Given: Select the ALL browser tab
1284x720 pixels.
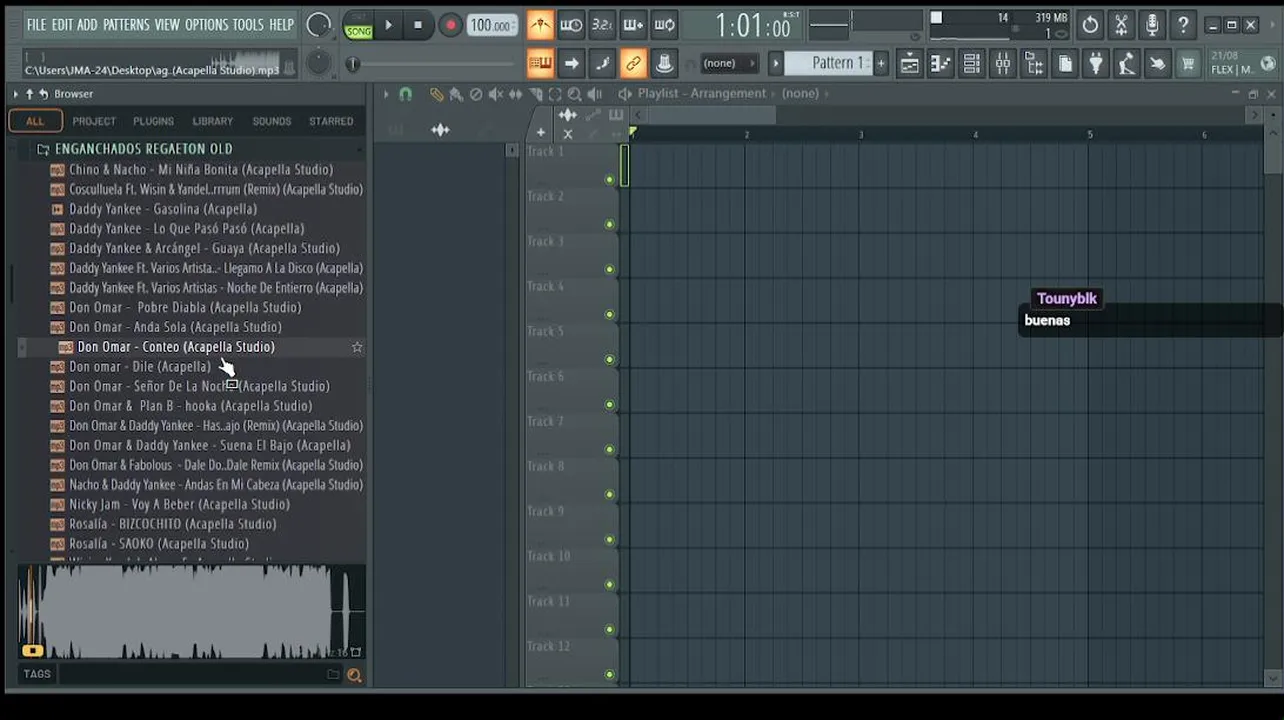Looking at the screenshot, I should pyautogui.click(x=35, y=121).
